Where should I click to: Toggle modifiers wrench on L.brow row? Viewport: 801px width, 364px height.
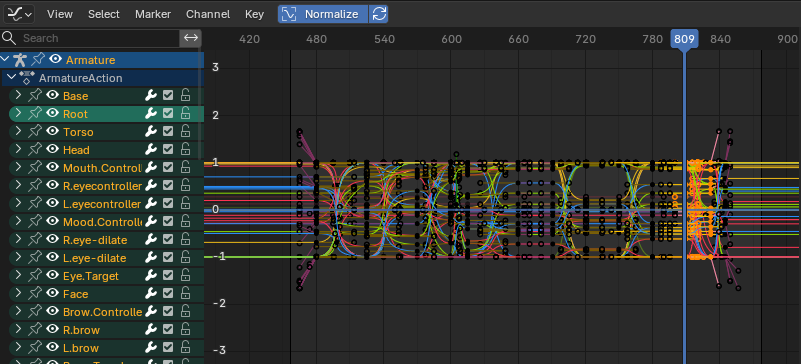pyautogui.click(x=151, y=348)
